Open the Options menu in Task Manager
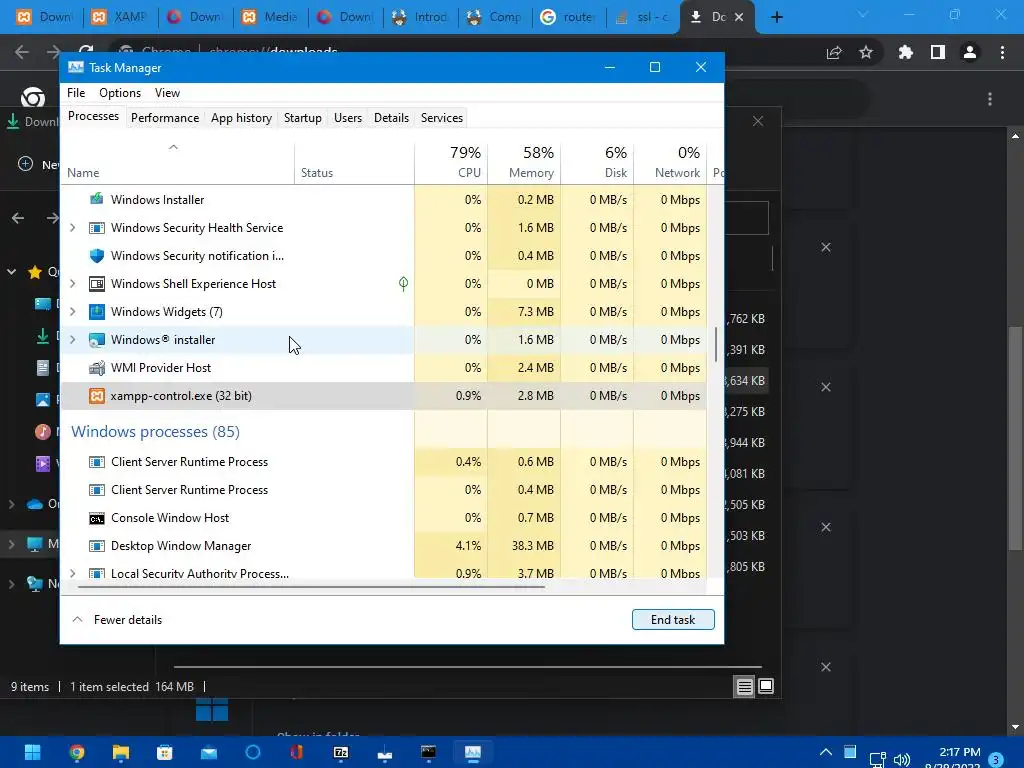The image size is (1024, 768). pos(120,93)
